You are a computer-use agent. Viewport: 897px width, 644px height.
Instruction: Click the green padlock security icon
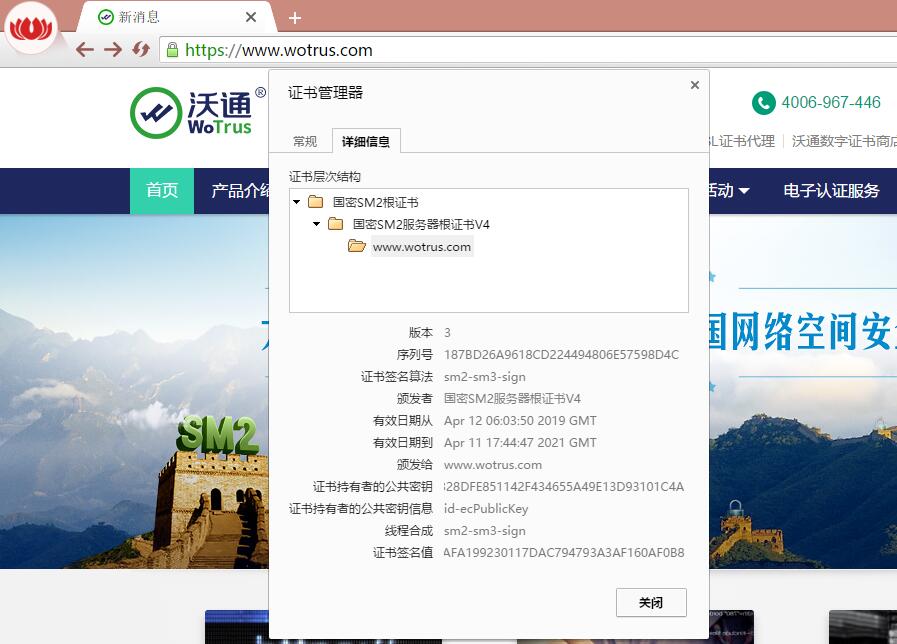coord(172,50)
